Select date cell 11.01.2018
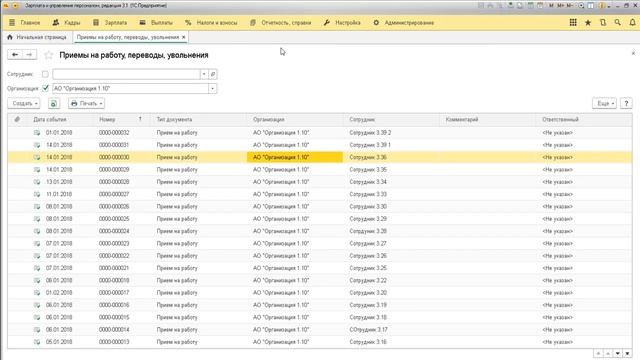 point(59,194)
